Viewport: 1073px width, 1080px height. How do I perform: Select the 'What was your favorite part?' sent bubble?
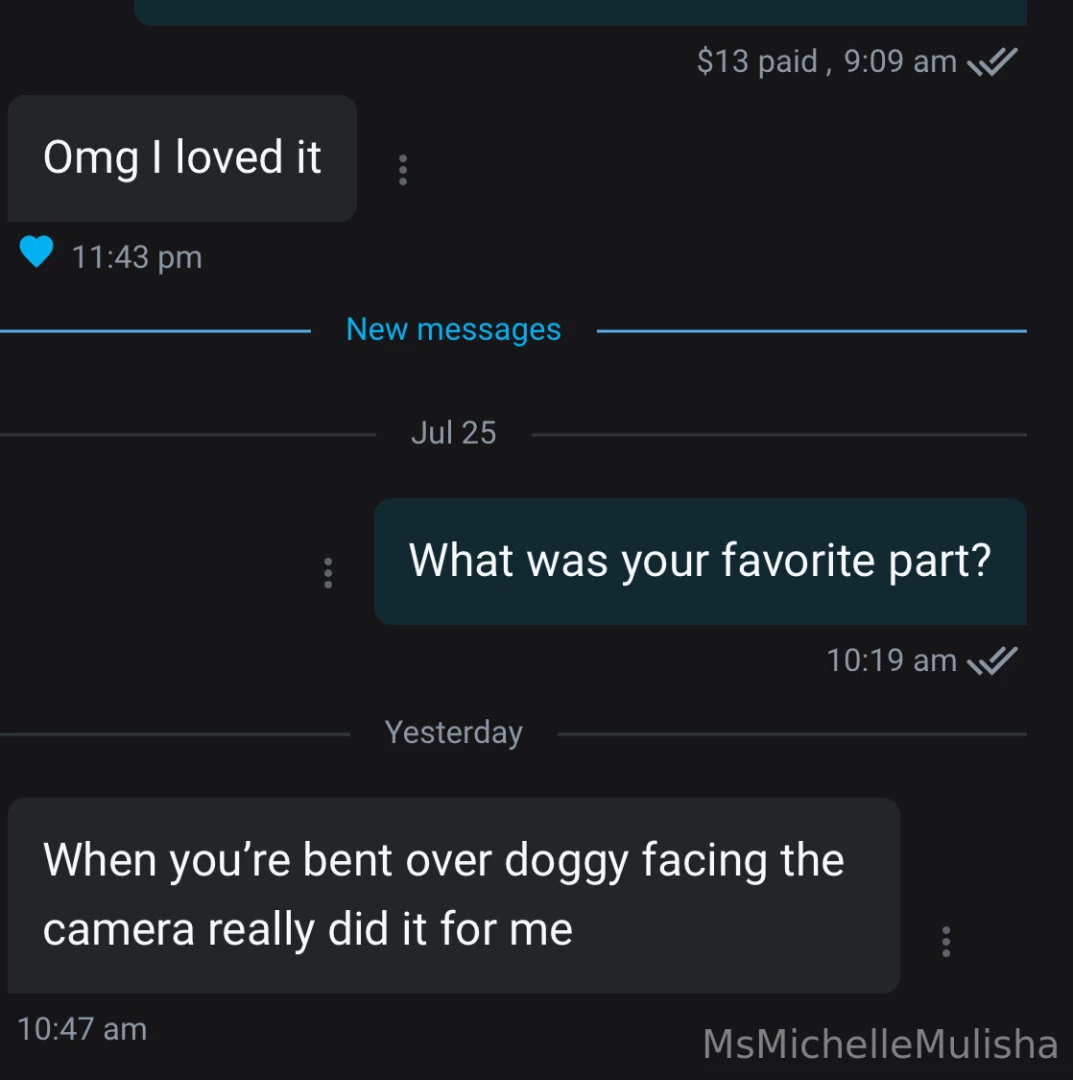click(700, 560)
